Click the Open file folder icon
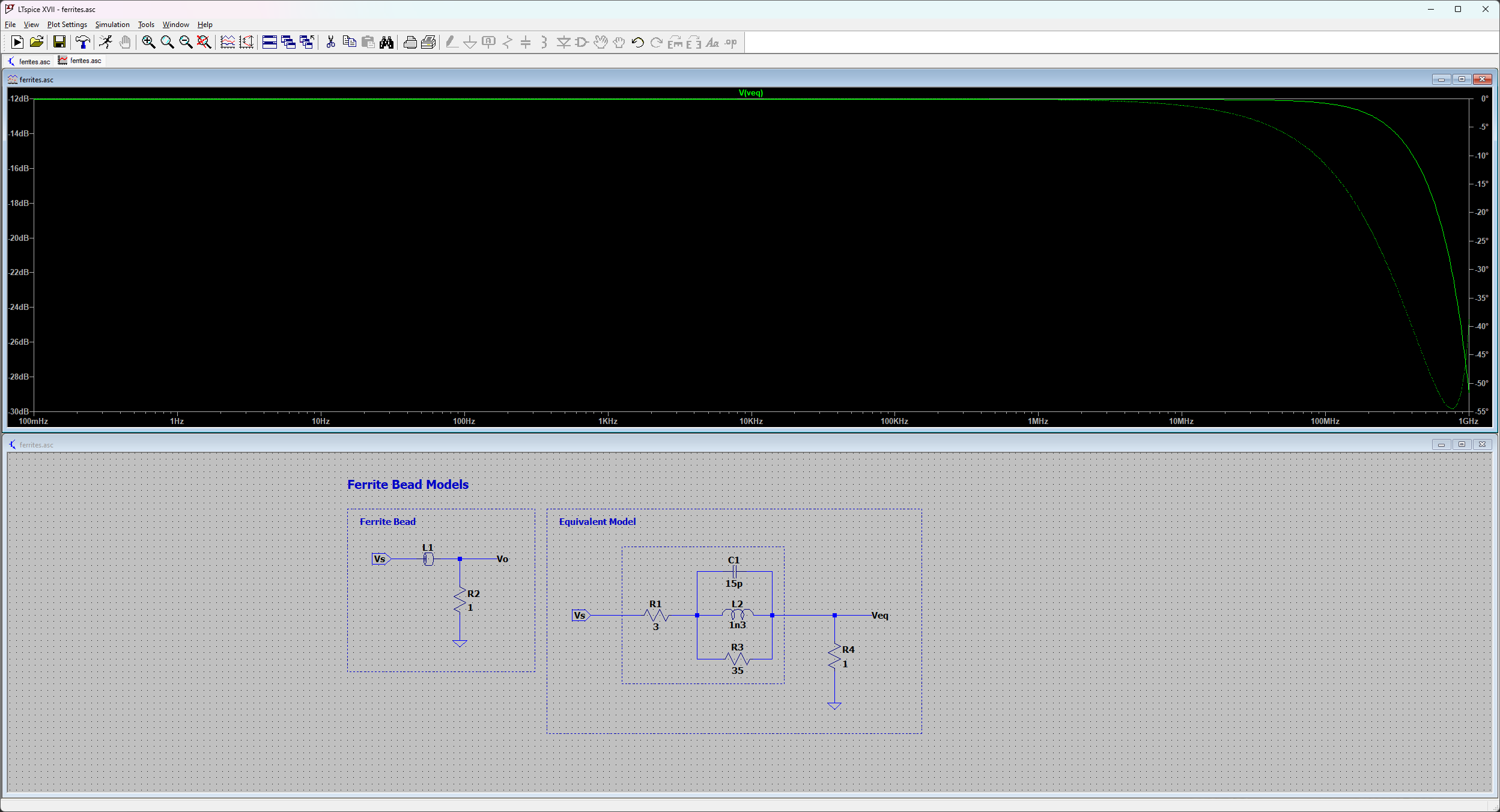 tap(37, 42)
